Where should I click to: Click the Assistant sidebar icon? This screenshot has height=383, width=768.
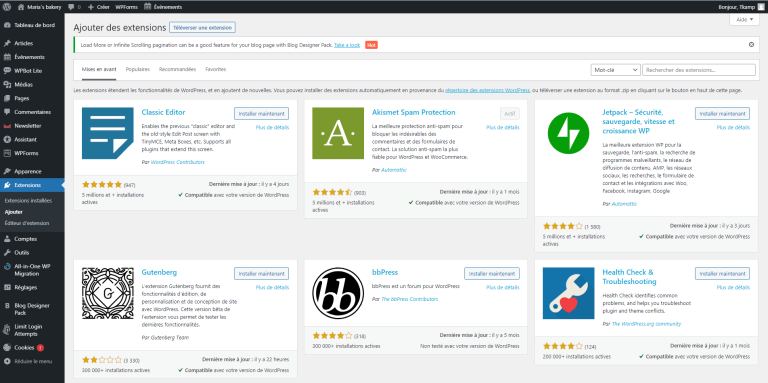tap(7, 139)
